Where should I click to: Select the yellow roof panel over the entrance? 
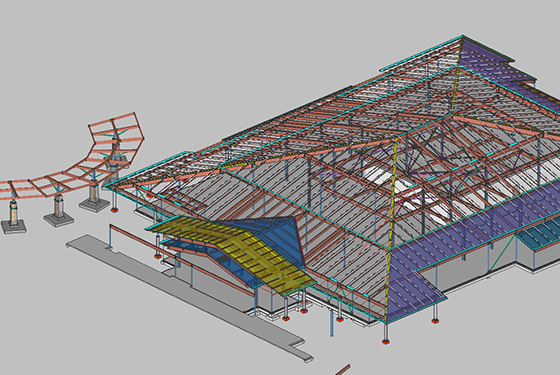[x=236, y=250]
